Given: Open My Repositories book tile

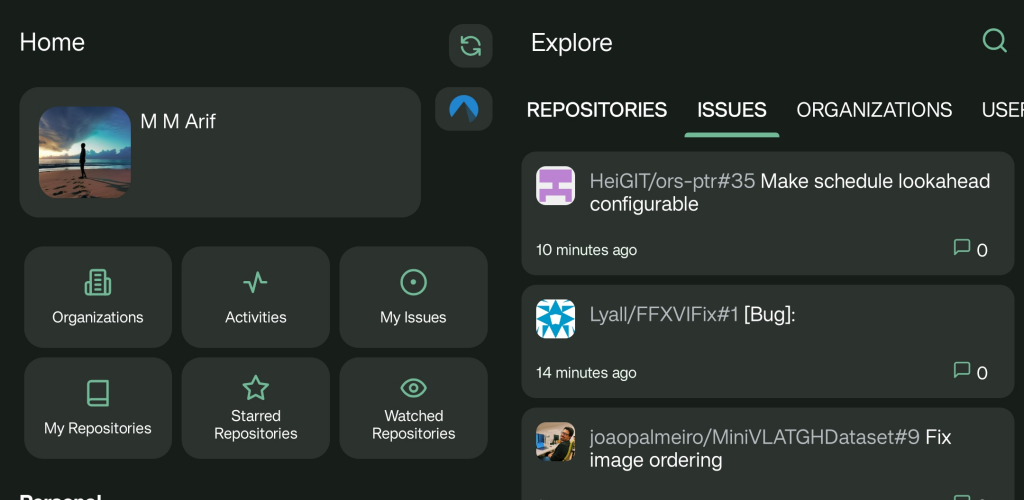Looking at the screenshot, I should click(98, 408).
